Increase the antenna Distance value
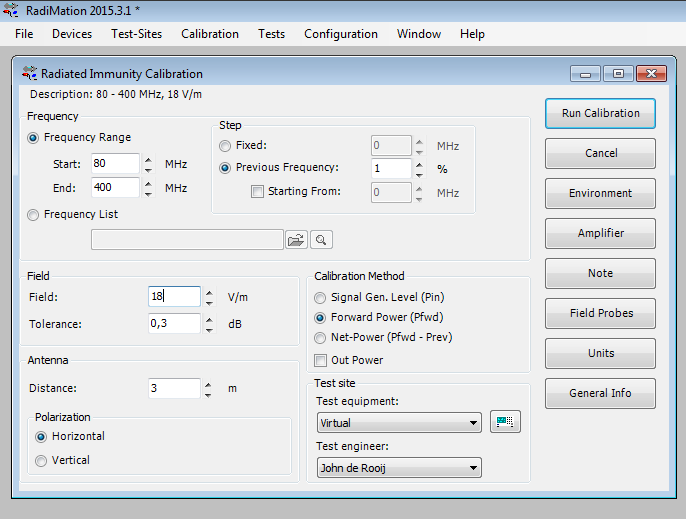 click(x=208, y=384)
